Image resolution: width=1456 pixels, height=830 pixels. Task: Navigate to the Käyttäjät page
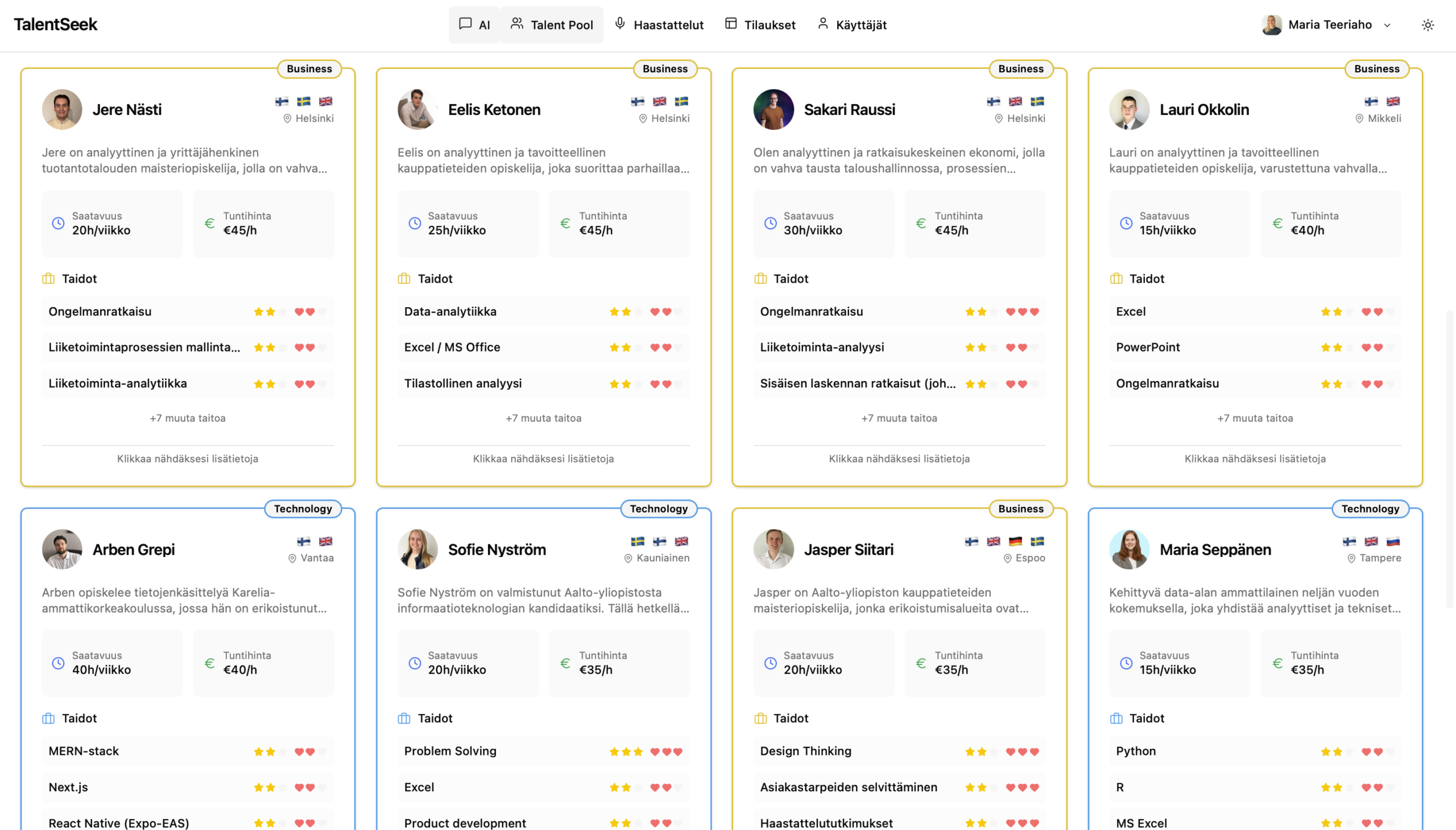(x=852, y=24)
